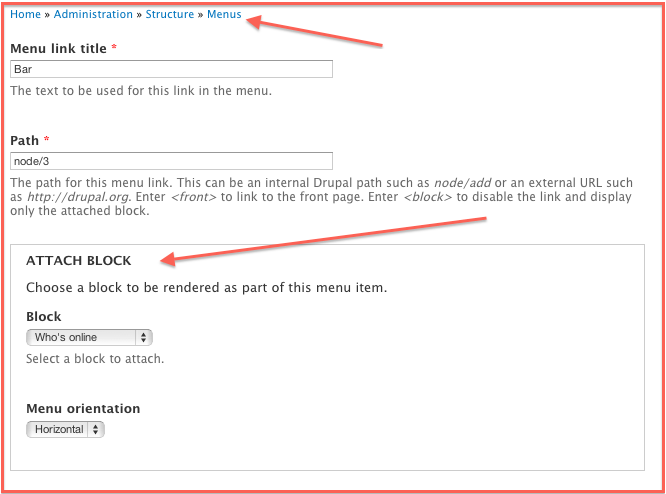Focus the Menu link title field containing Bar
Viewport: 666px width, 494px height.
click(x=171, y=69)
